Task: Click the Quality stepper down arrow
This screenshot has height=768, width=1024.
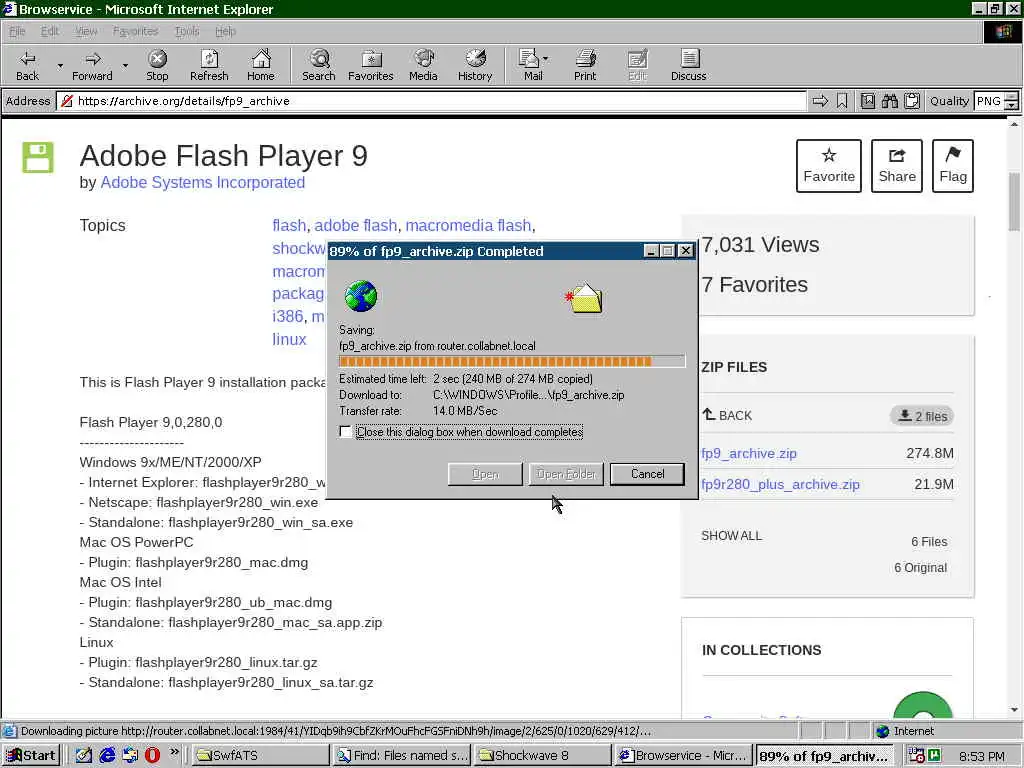Action: click(1012, 105)
